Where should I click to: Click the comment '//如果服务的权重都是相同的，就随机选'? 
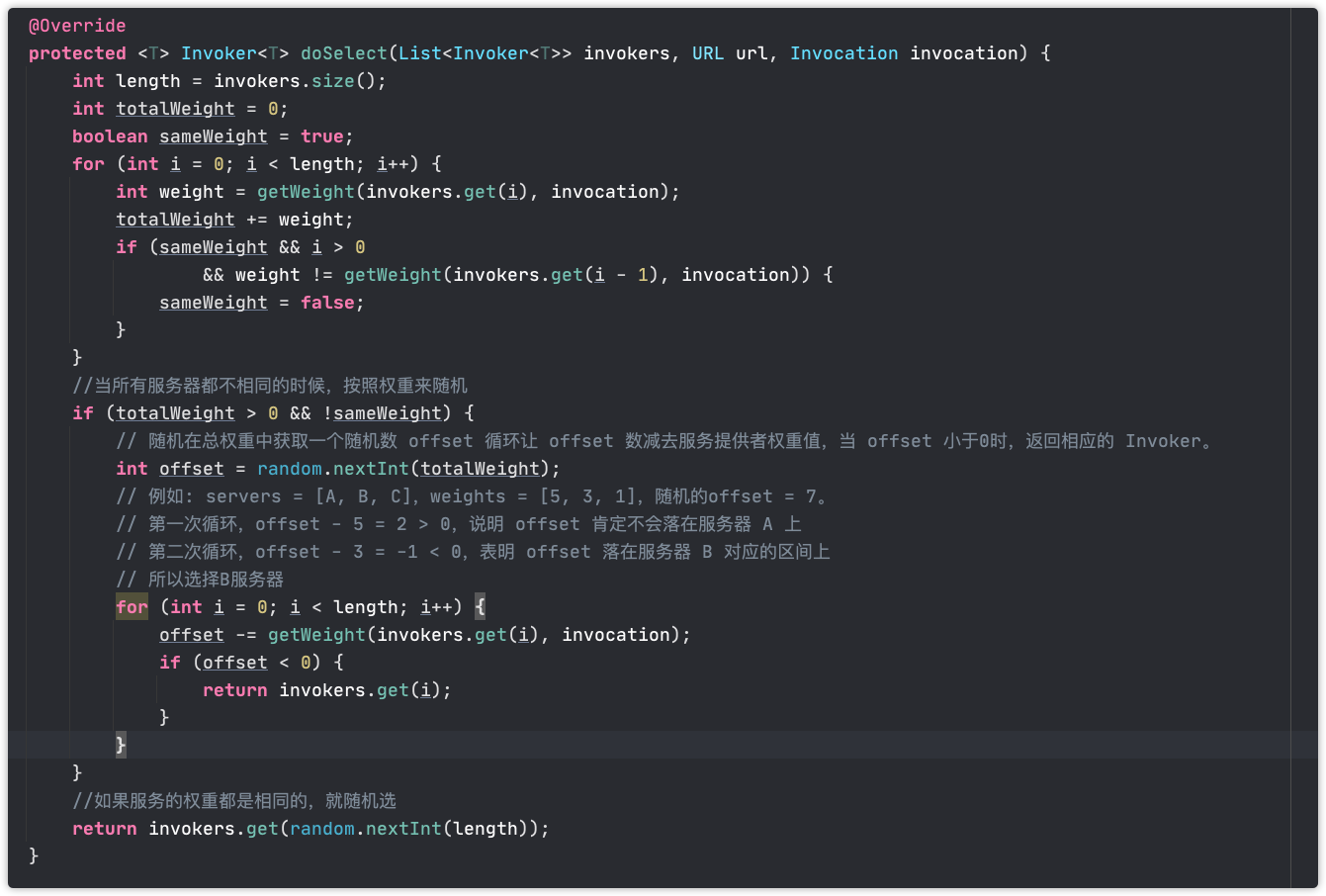click(234, 801)
